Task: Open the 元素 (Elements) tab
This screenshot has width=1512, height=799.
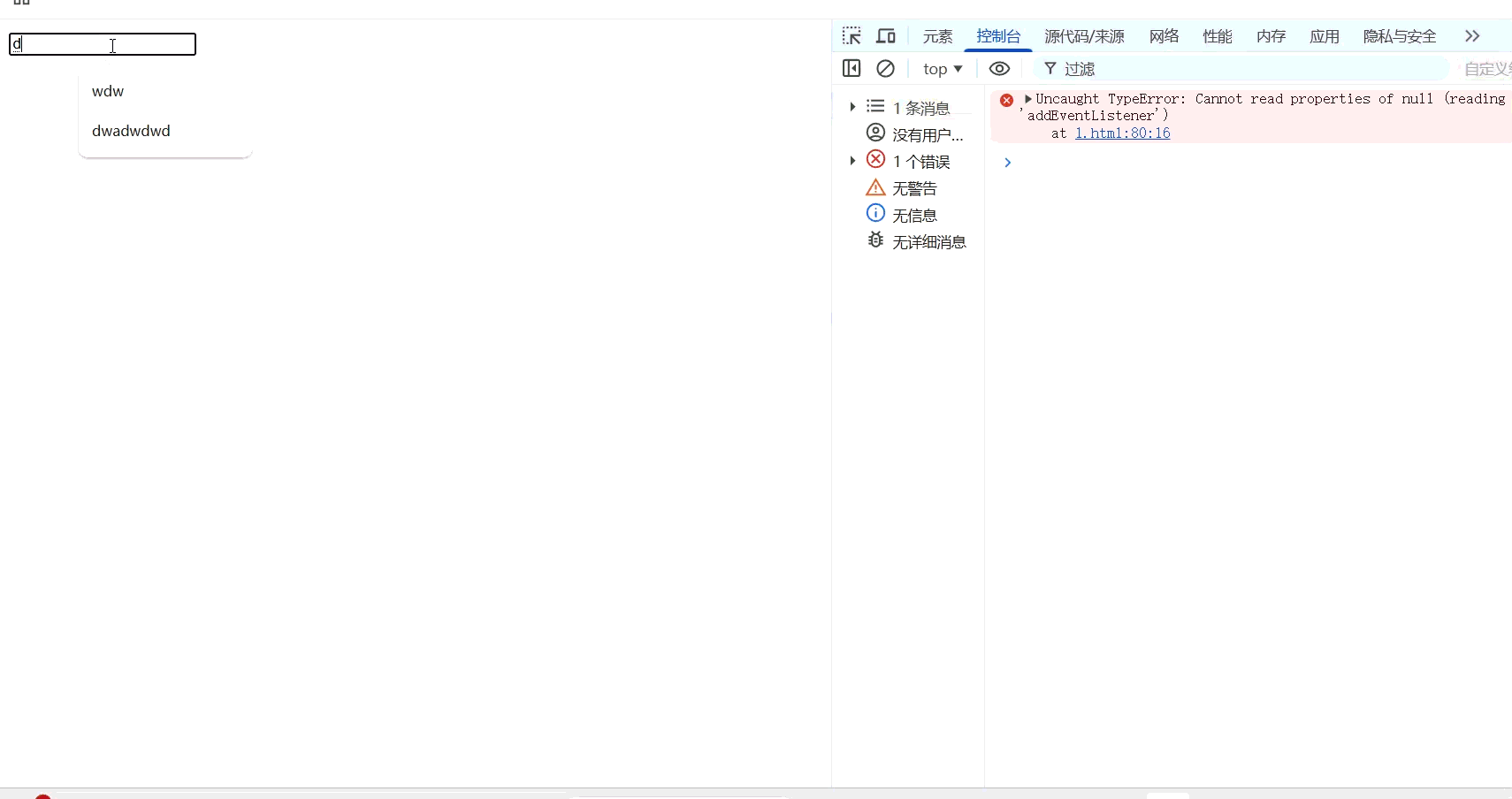Action: (937, 36)
